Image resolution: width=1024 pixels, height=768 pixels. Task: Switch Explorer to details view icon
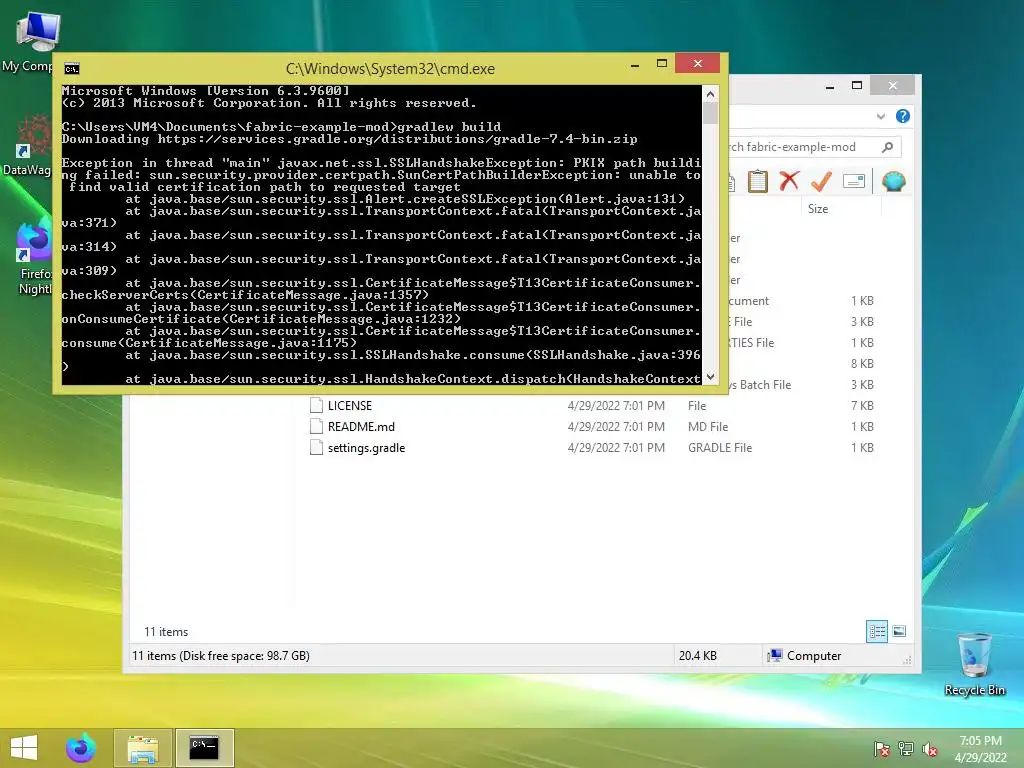coord(876,631)
